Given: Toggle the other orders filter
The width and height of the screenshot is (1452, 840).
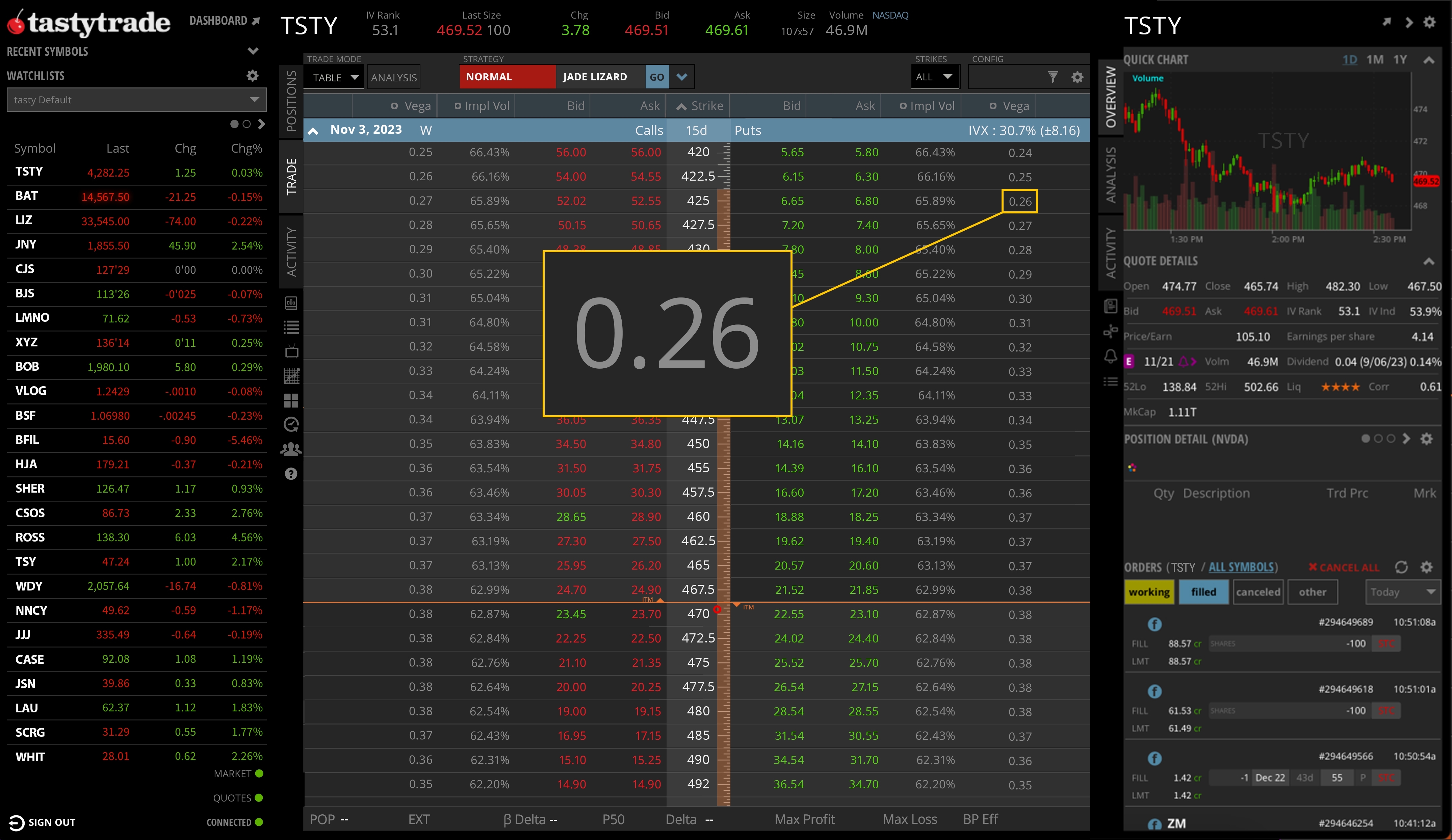Looking at the screenshot, I should tap(1313, 592).
